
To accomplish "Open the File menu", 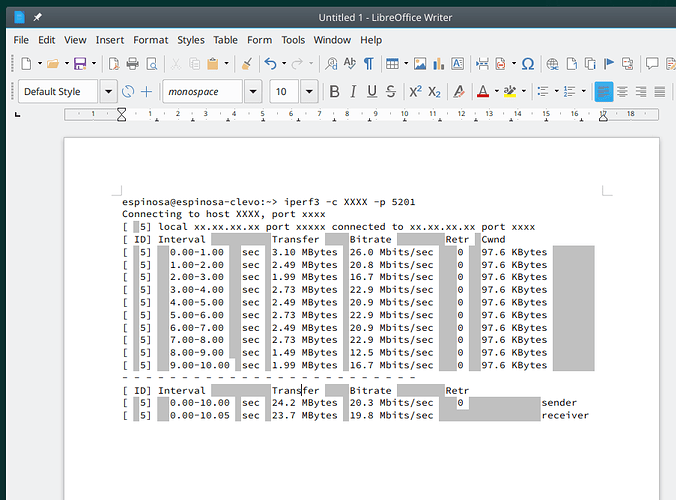I will tap(21, 40).
